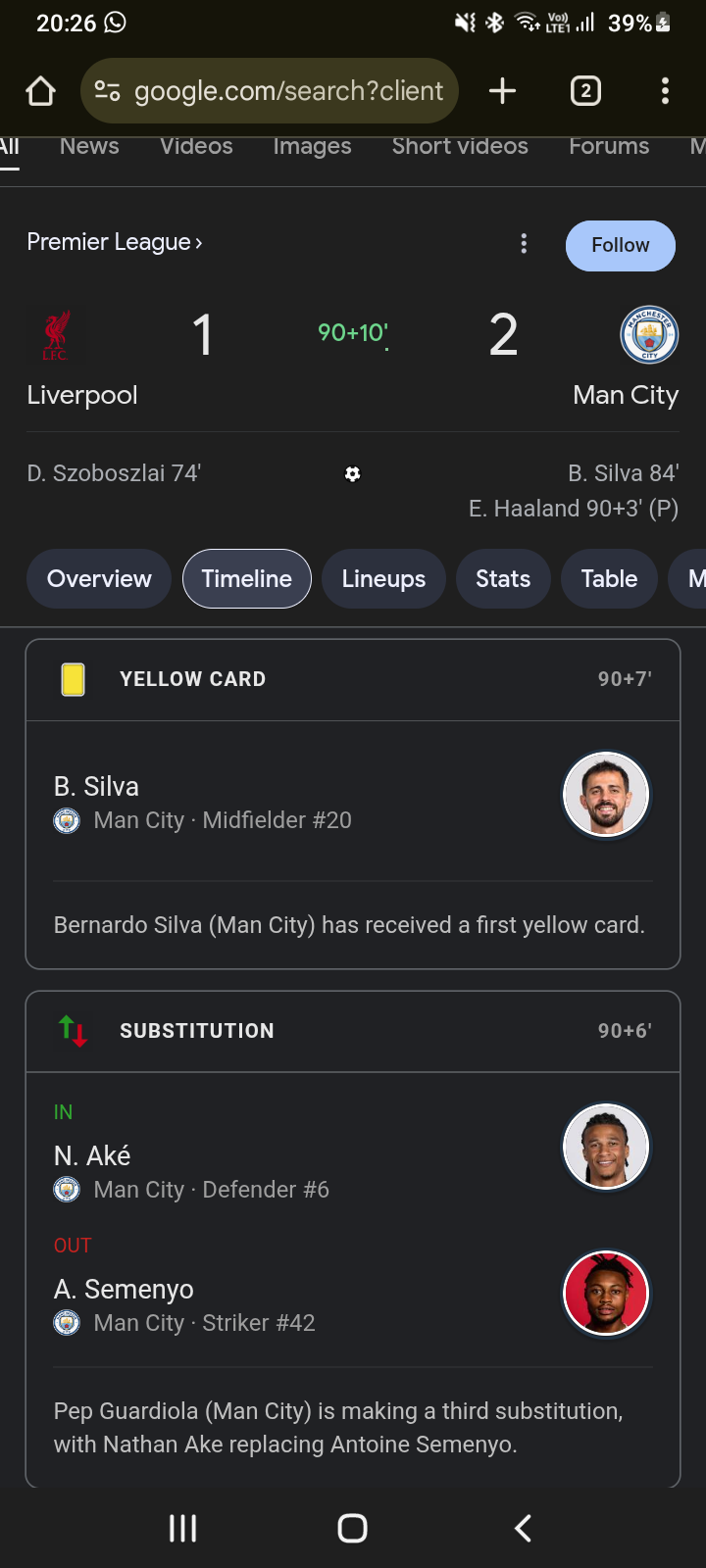The height and width of the screenshot is (1568, 706).
Task: Open N. Aké's player profile photo
Action: point(606,1147)
